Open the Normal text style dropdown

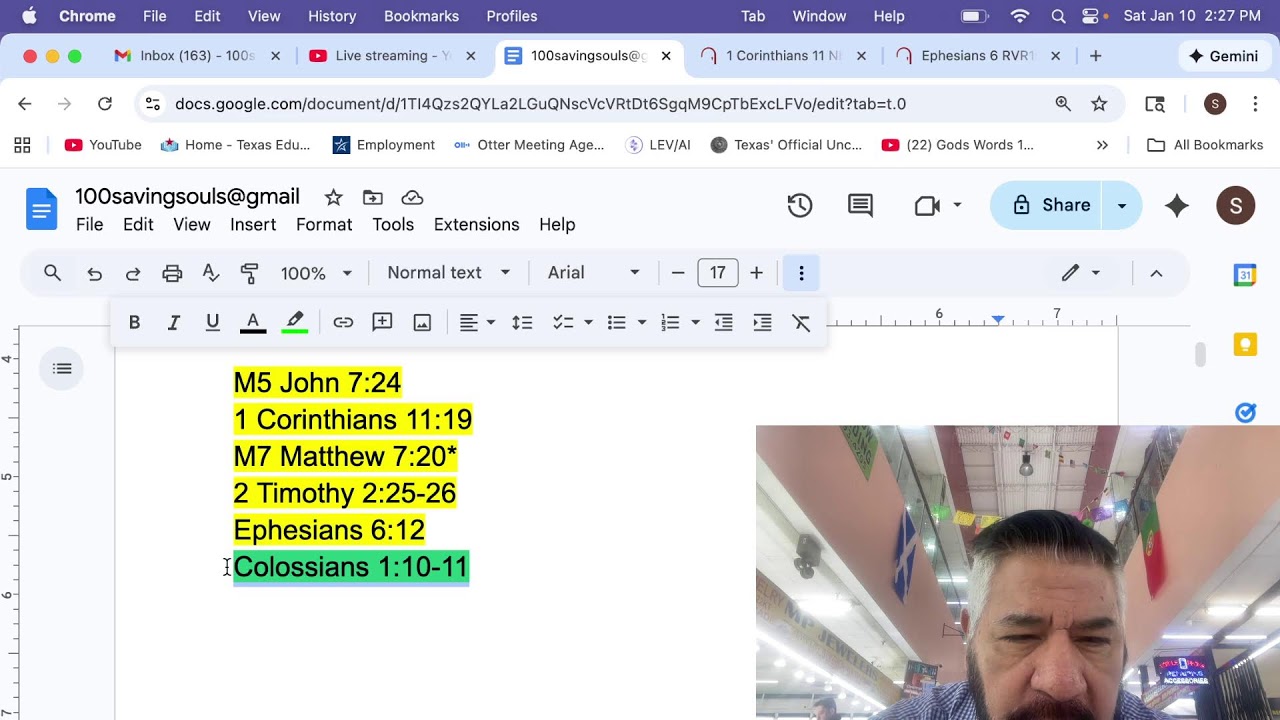pos(449,273)
